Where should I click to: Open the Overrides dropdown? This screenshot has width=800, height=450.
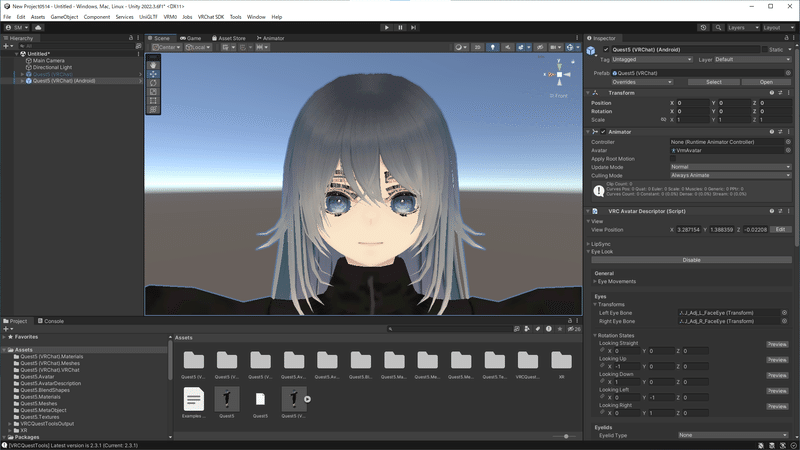pyautogui.click(x=642, y=82)
